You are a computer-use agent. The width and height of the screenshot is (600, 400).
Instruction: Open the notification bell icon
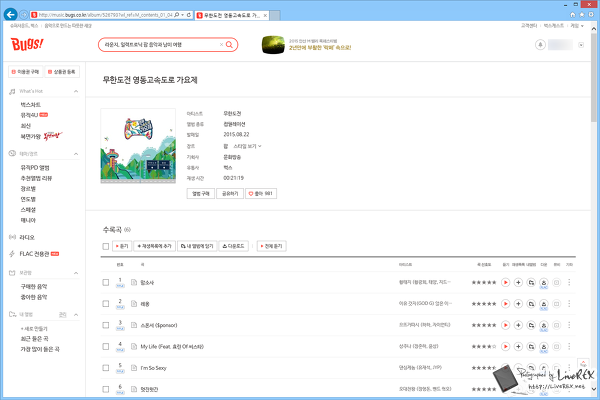point(540,45)
